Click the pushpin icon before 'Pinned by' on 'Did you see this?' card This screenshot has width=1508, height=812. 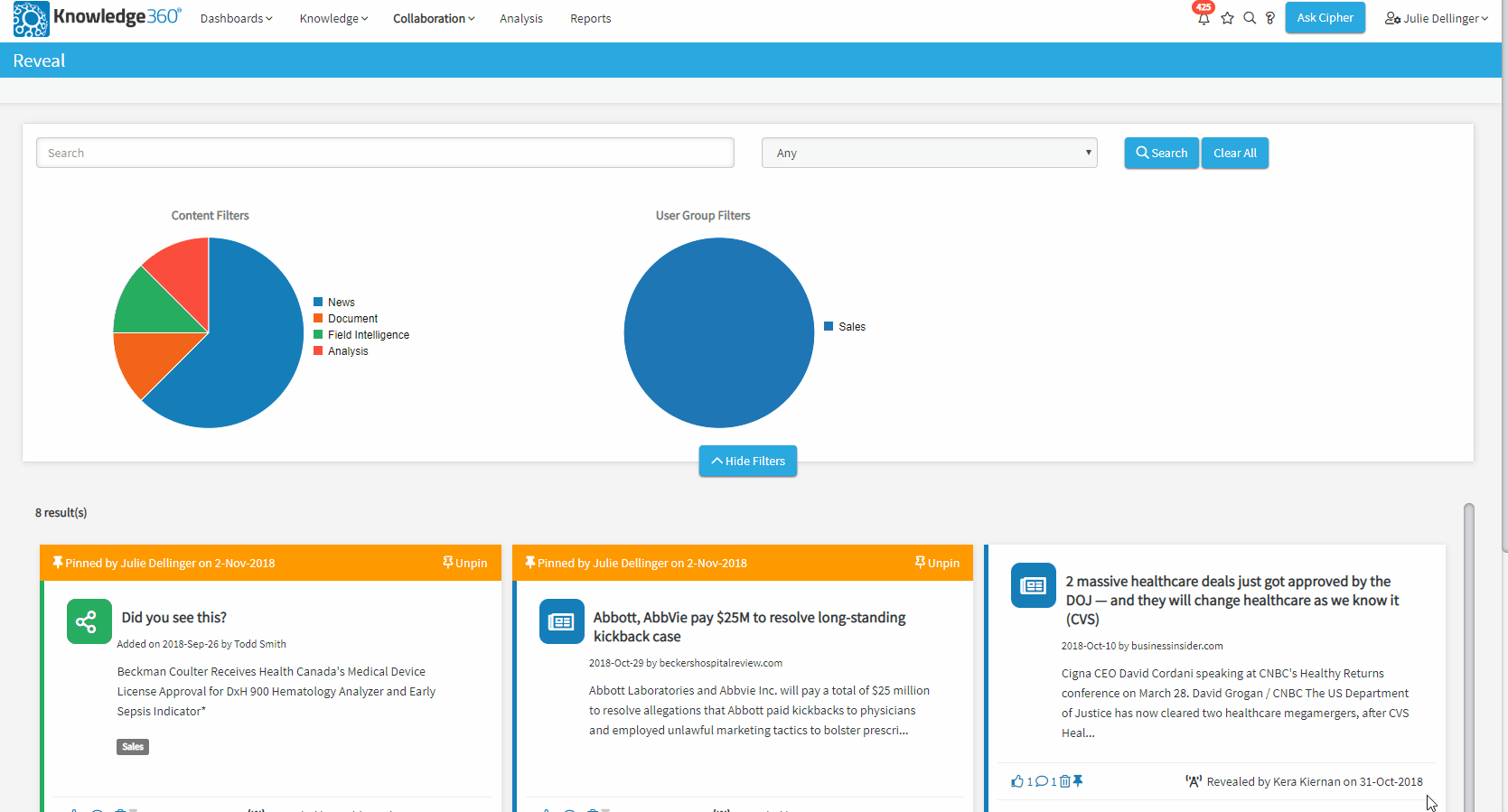point(58,563)
